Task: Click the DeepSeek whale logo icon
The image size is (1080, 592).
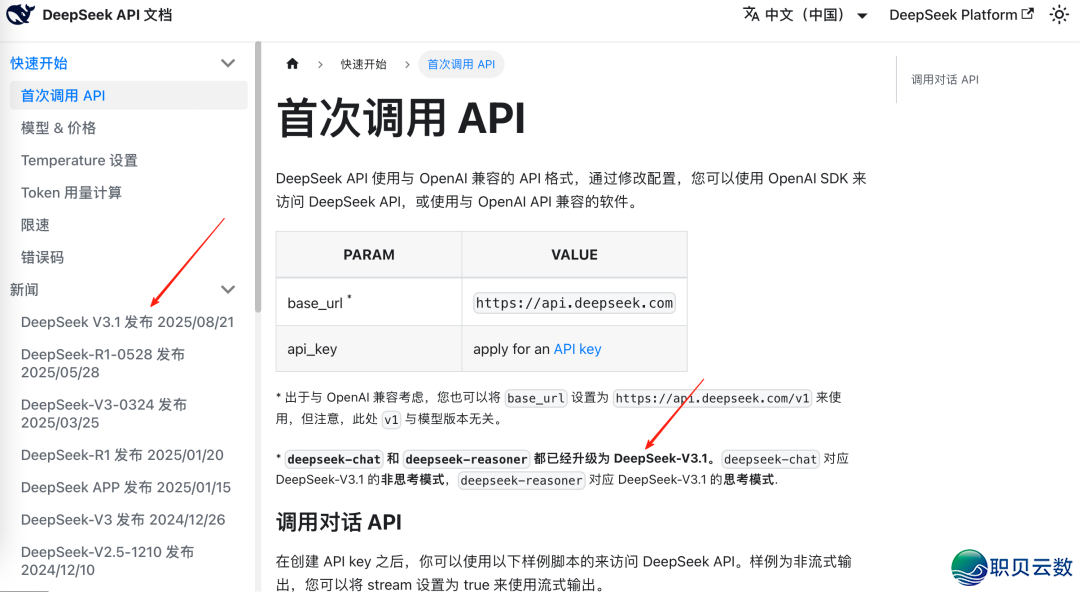Action: (x=20, y=14)
